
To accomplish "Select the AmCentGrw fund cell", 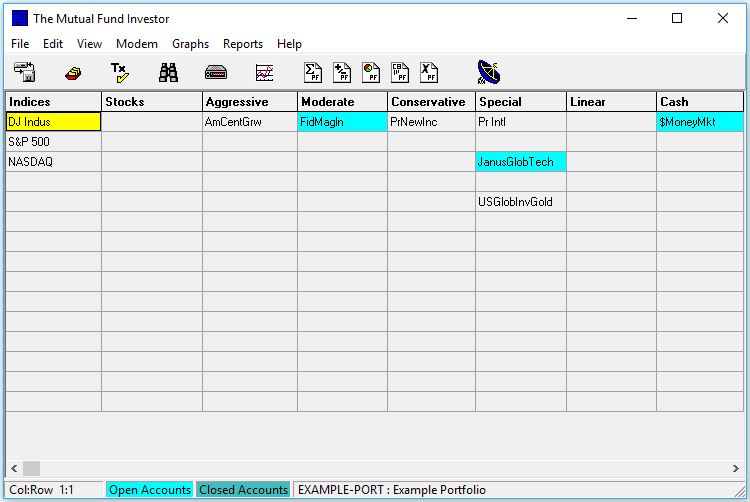I will click(250, 122).
